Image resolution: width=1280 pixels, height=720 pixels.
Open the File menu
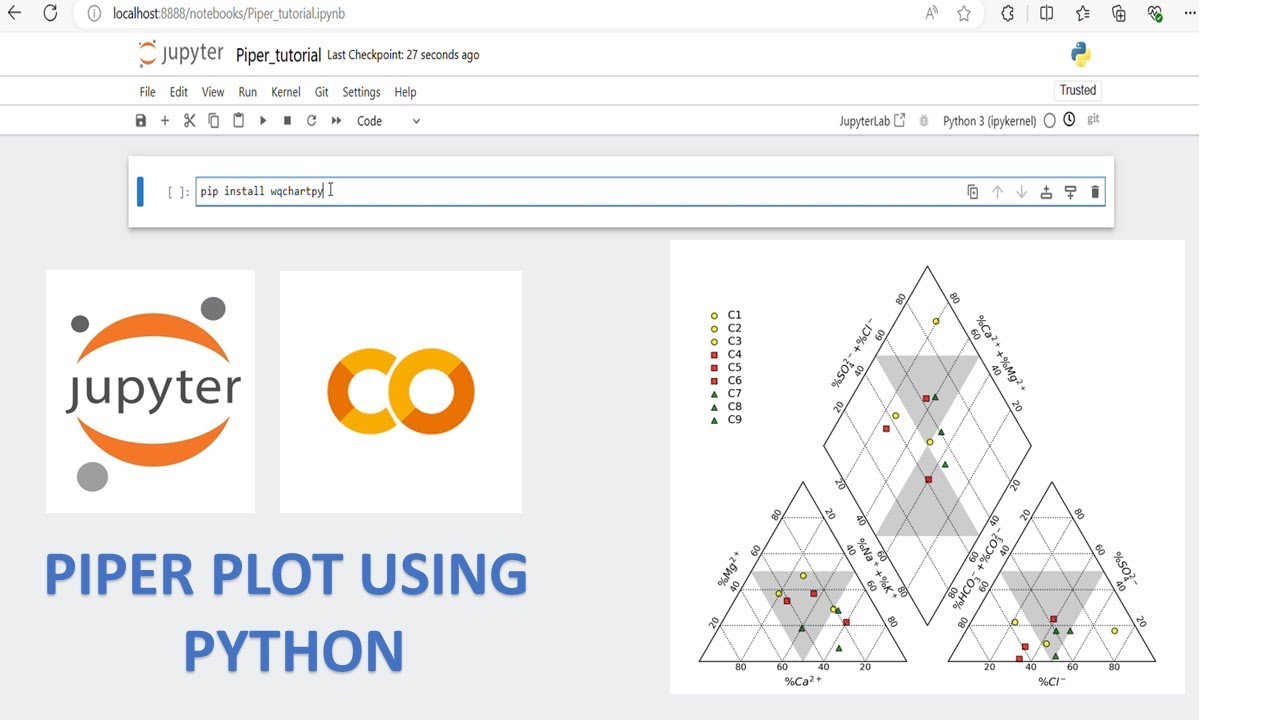[147, 92]
